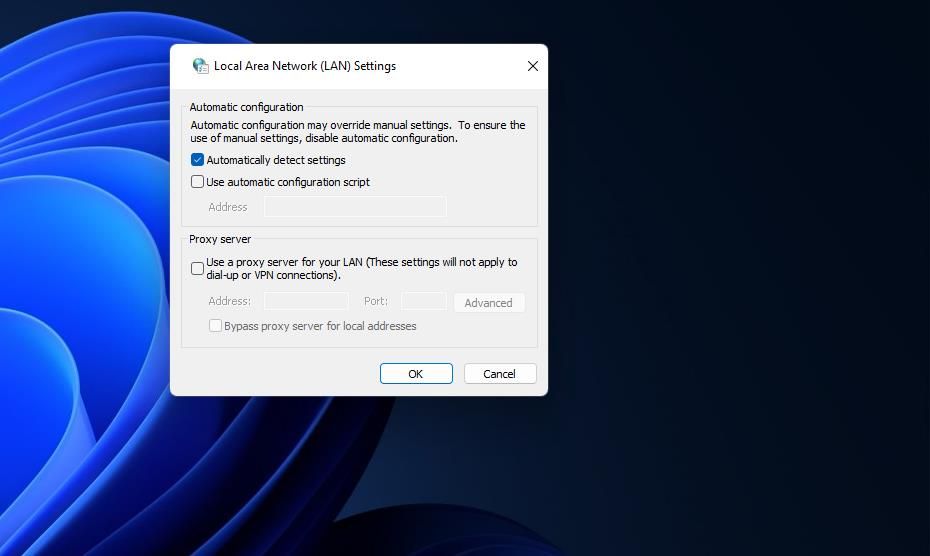Click the Automatic configuration group label

pos(246,107)
